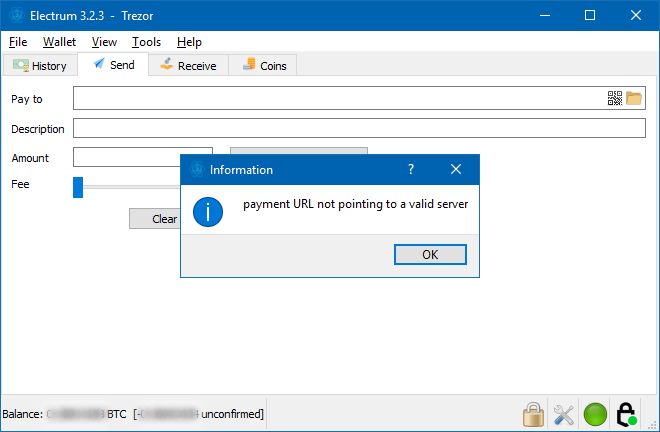Open the Coins tab

point(263,66)
